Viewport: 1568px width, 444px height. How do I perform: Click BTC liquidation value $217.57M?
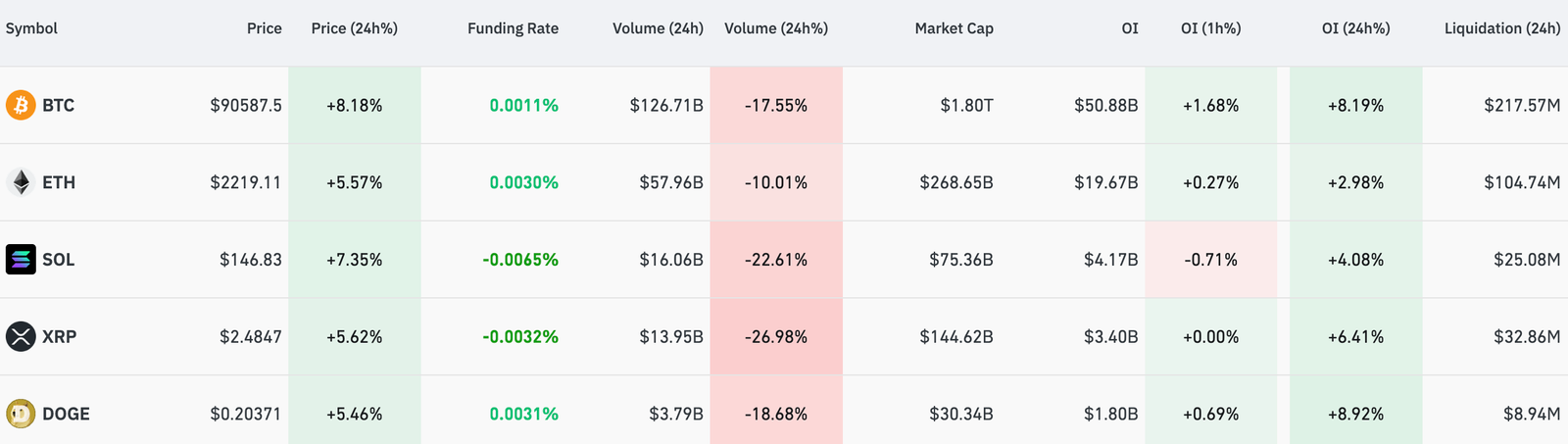click(1521, 105)
